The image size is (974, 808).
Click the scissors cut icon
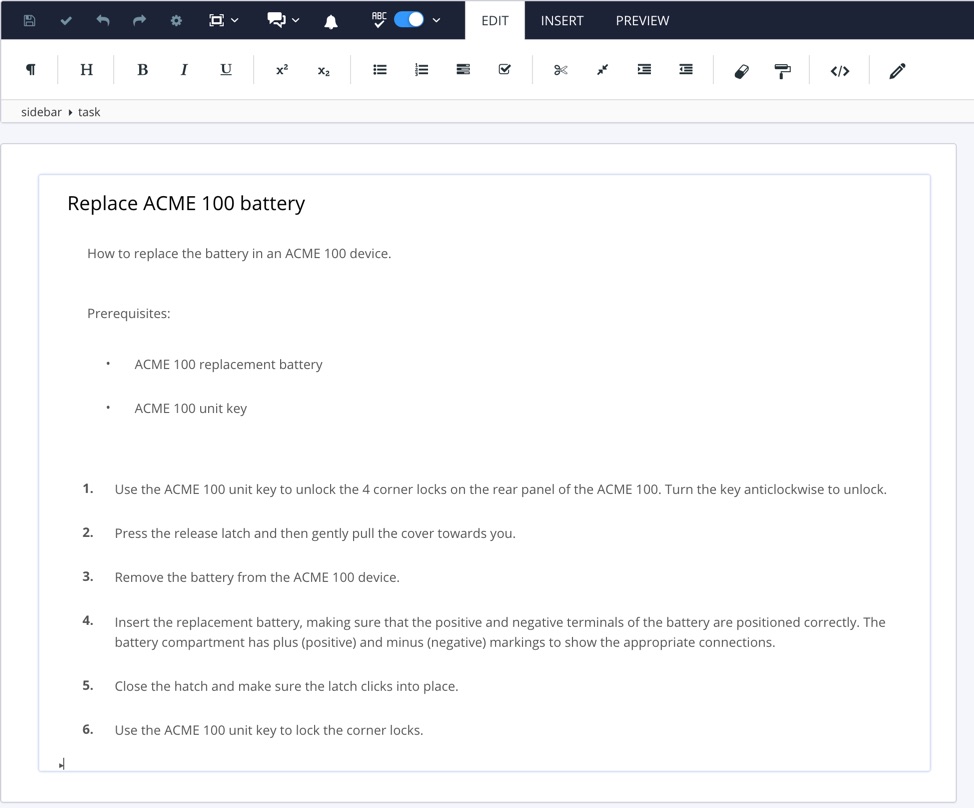pyautogui.click(x=560, y=70)
